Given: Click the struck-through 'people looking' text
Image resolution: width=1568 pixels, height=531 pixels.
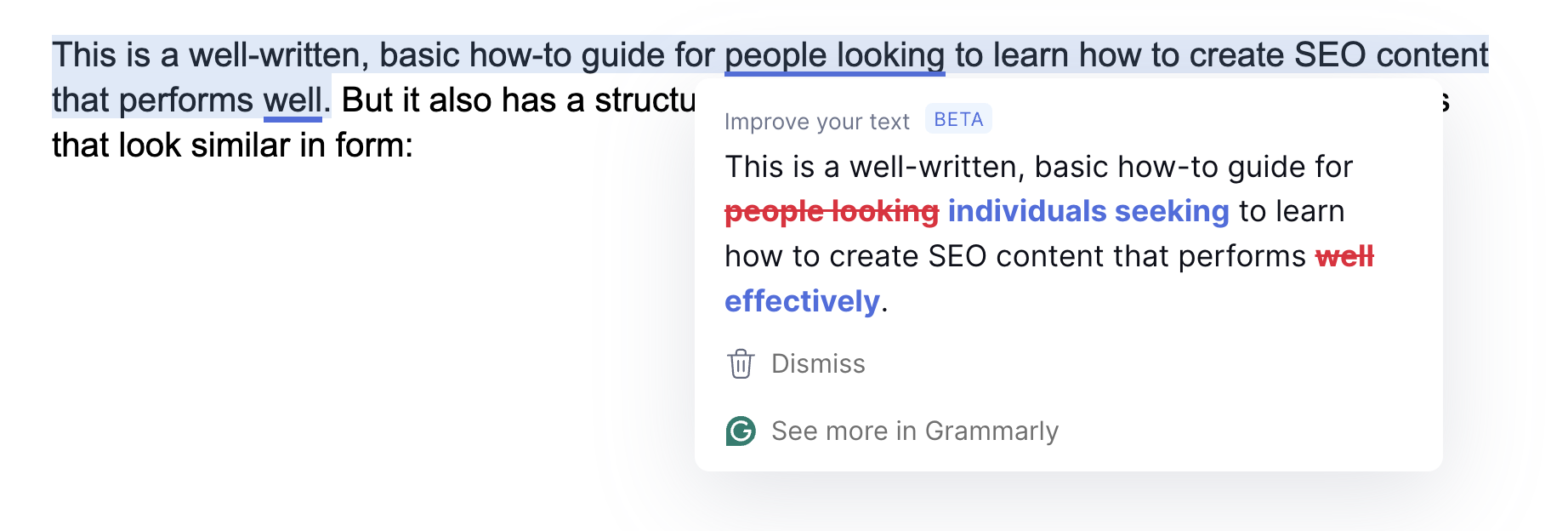Looking at the screenshot, I should (832, 211).
